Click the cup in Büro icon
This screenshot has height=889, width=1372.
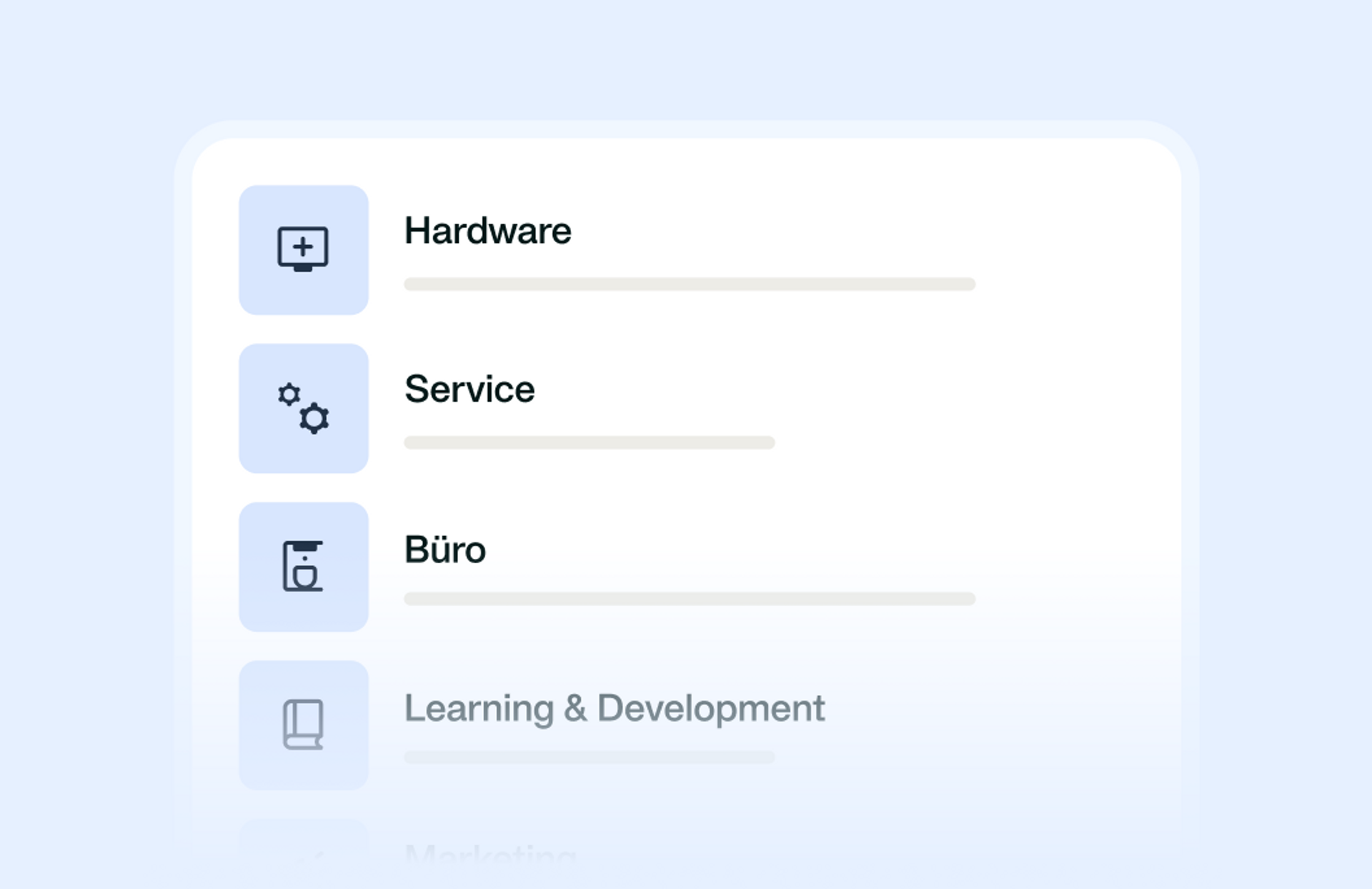pyautogui.click(x=305, y=575)
